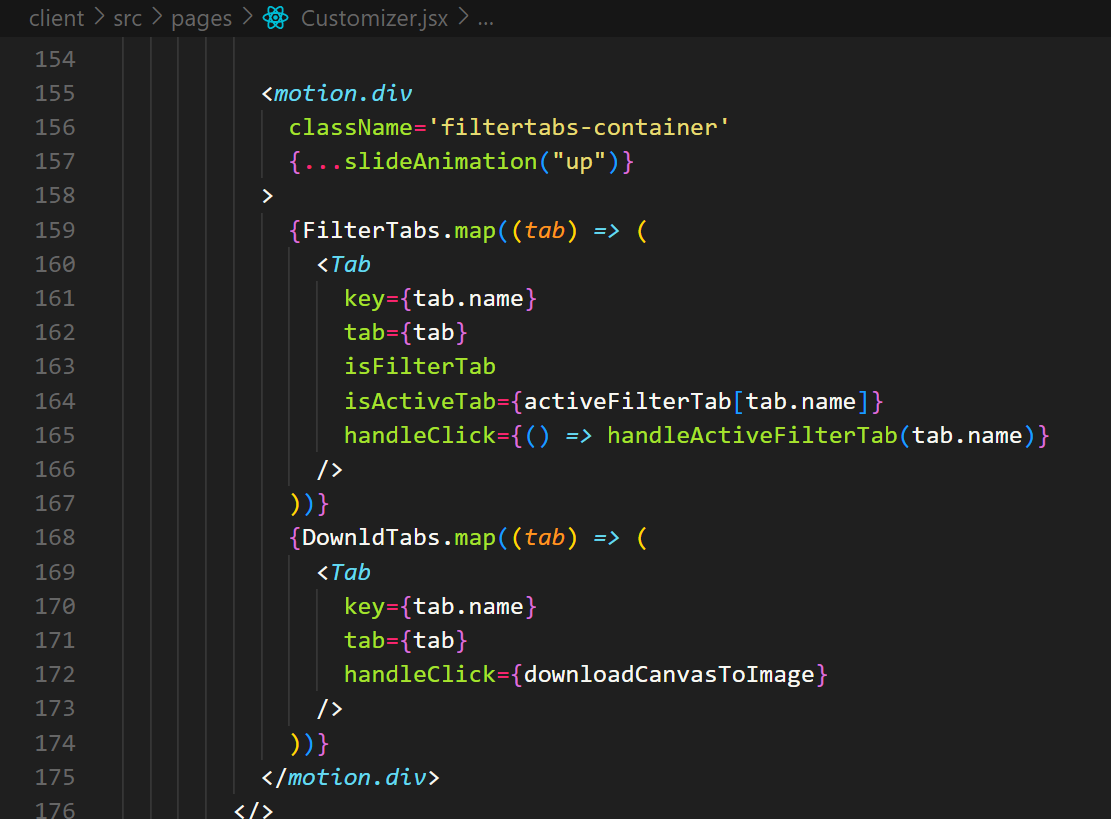Click the chevron separator after src

pos(155,18)
